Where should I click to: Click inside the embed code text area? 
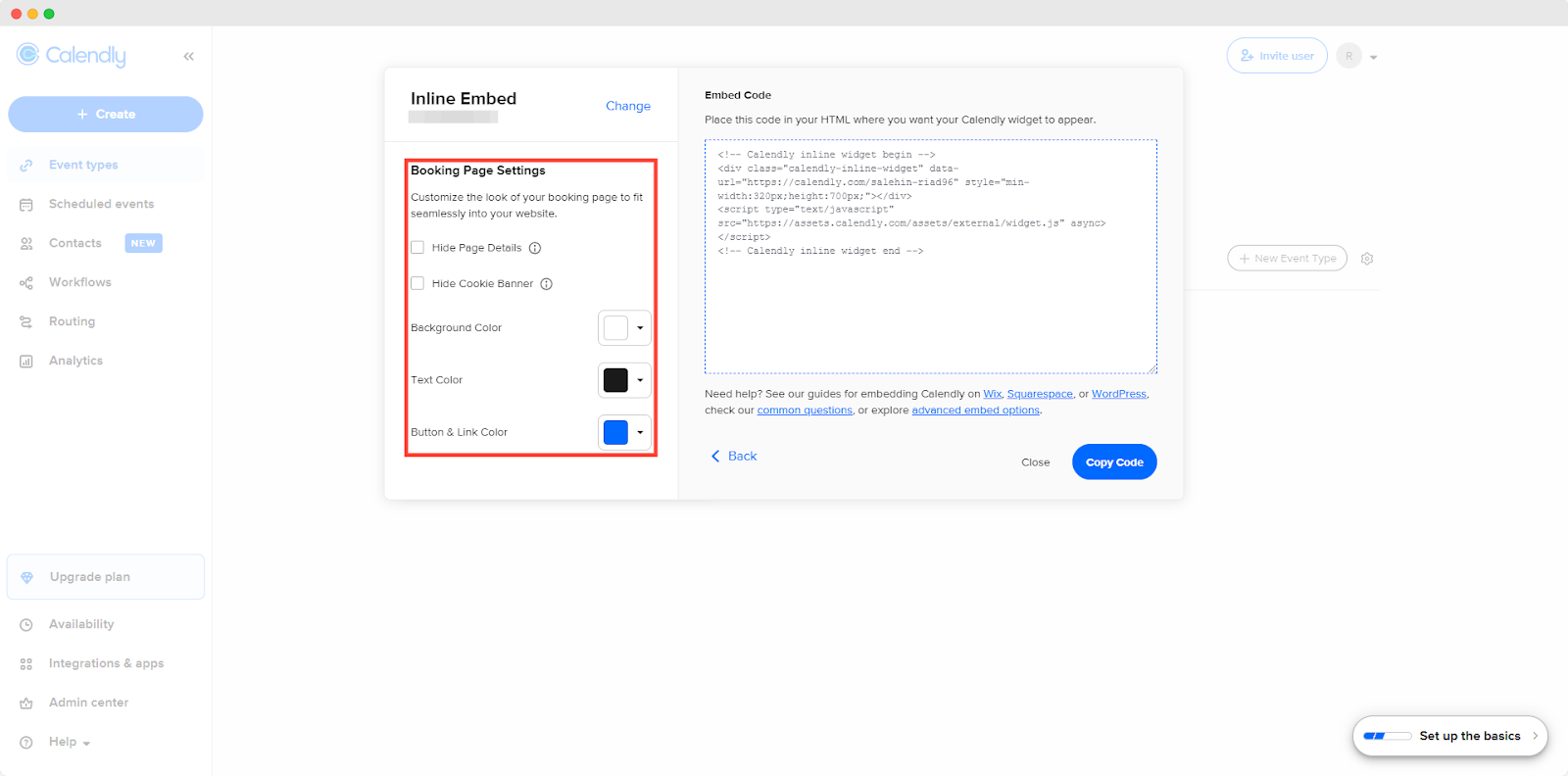(x=931, y=257)
